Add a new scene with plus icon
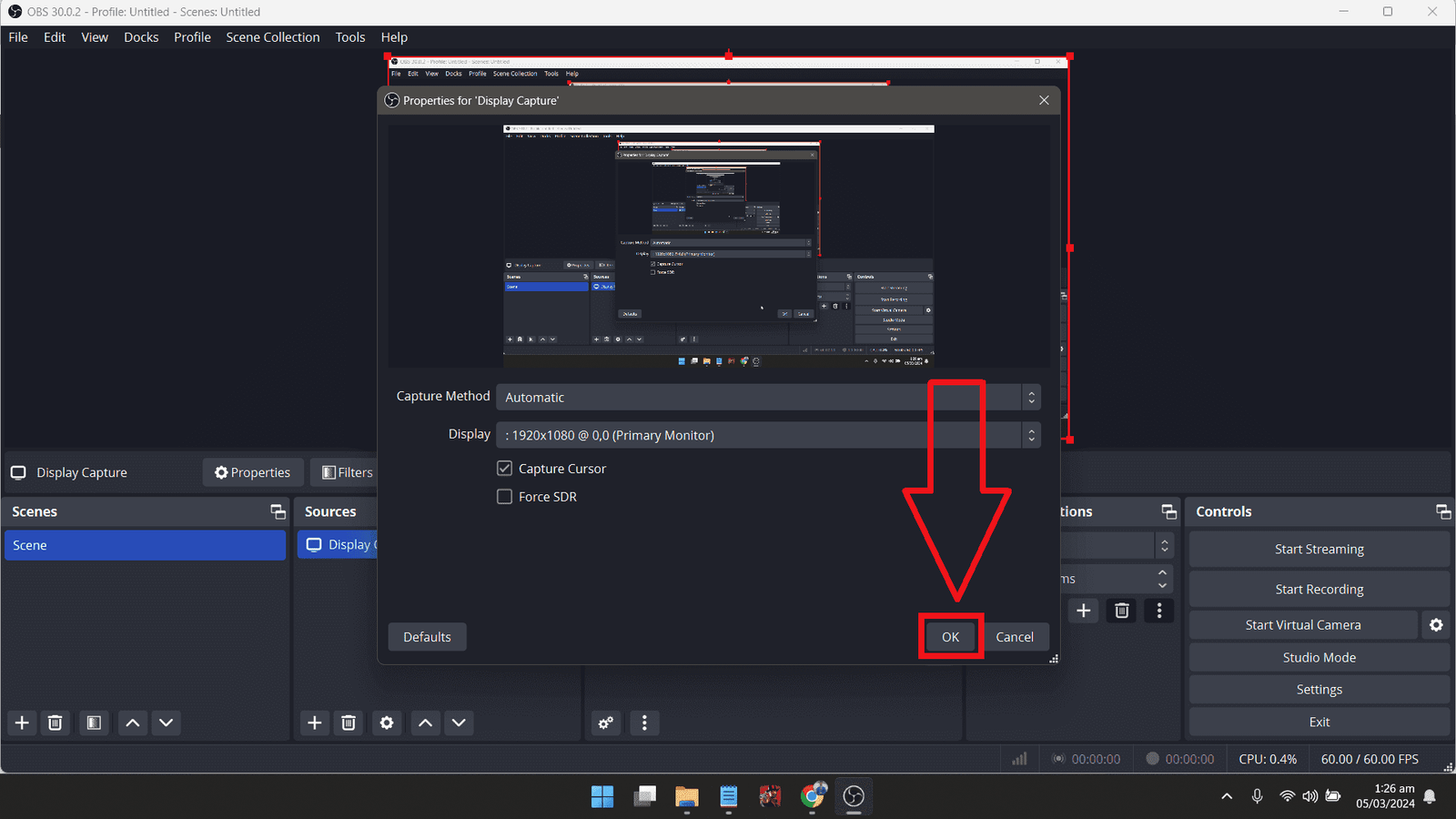1456x819 pixels. tap(23, 723)
